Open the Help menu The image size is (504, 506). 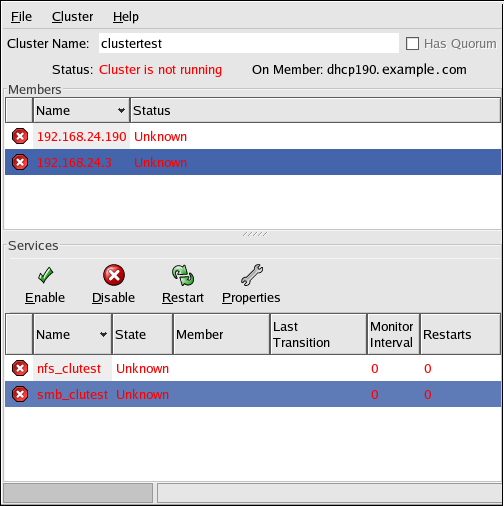click(126, 17)
